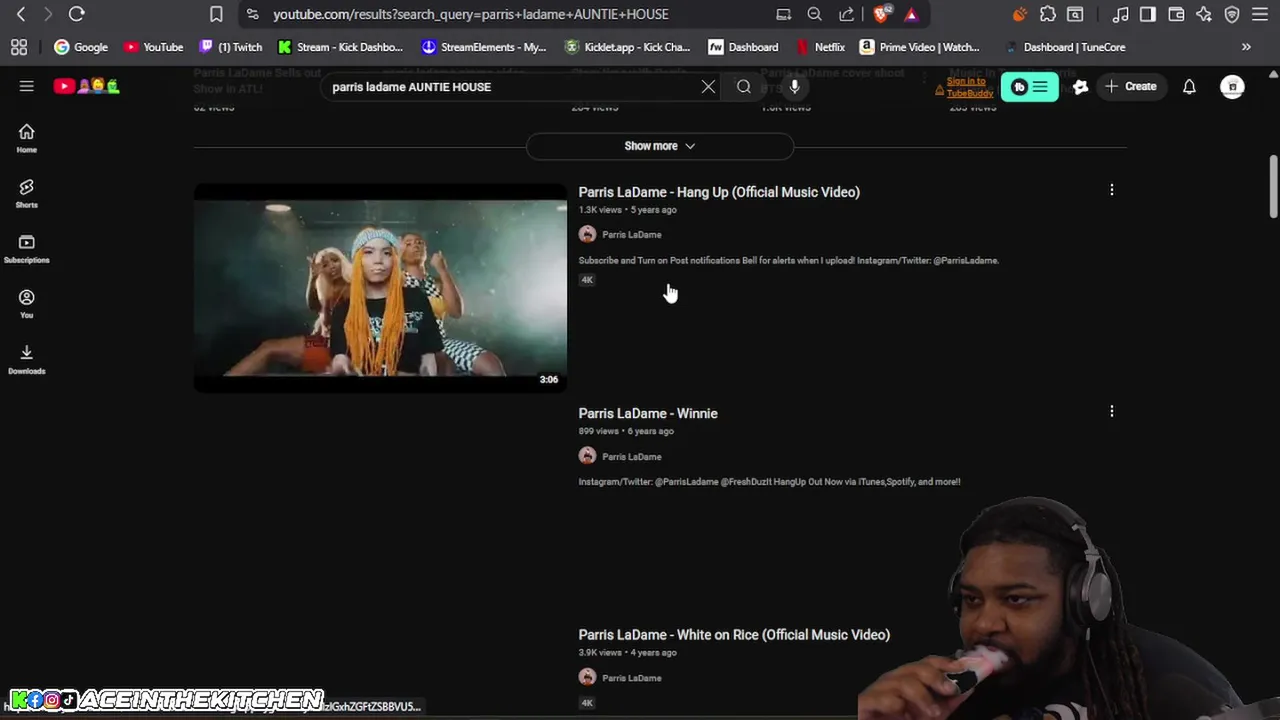Go back to the previous browser page
The width and height of the screenshot is (1280, 720).
[21, 14]
